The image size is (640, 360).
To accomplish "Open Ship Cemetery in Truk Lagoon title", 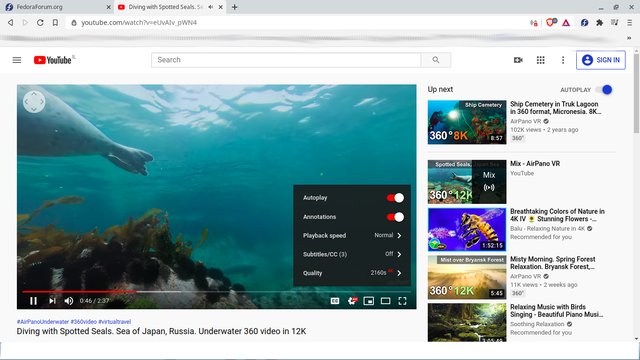I will point(556,108).
